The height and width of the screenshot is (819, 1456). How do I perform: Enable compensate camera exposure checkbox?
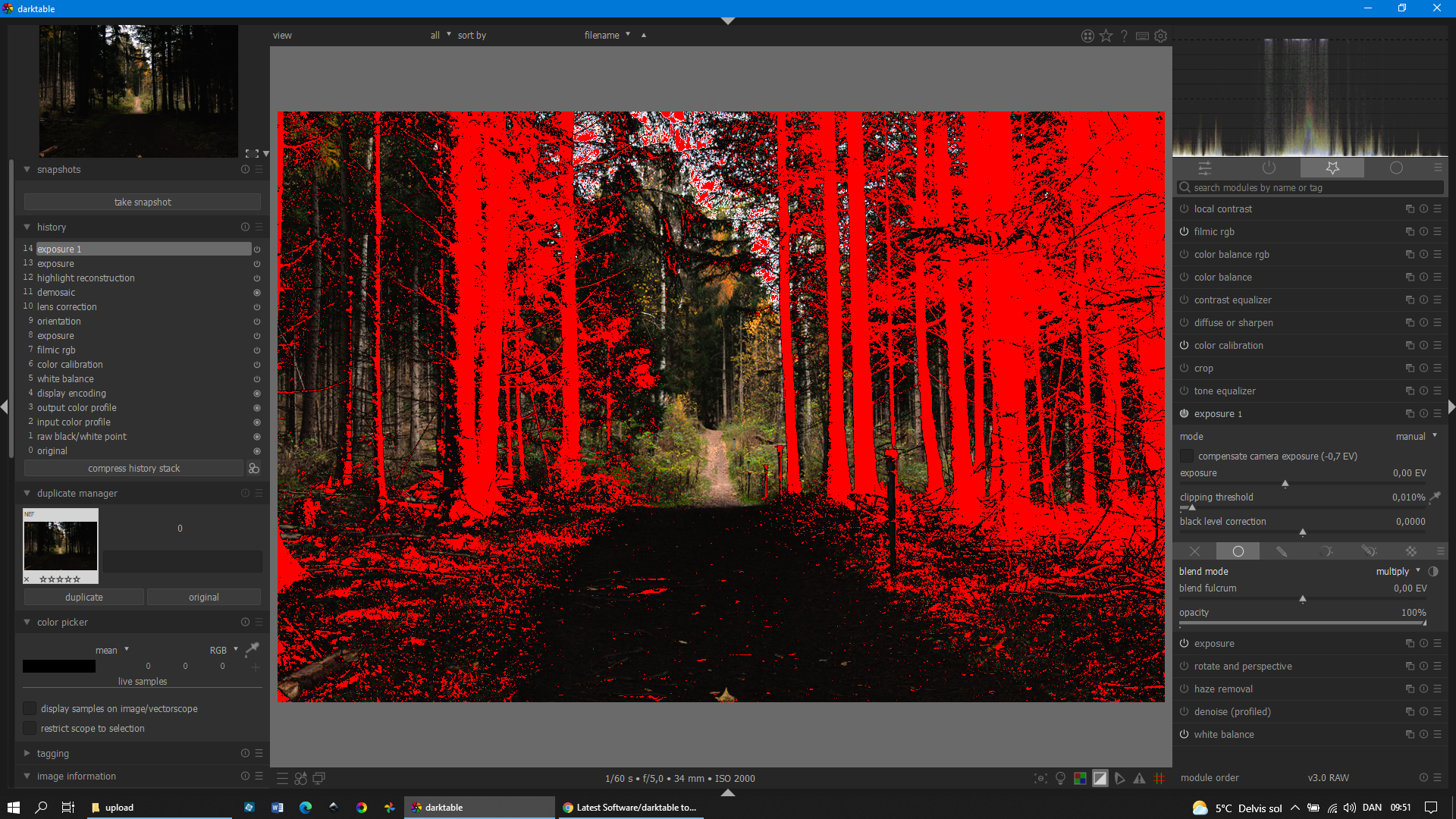(1187, 456)
